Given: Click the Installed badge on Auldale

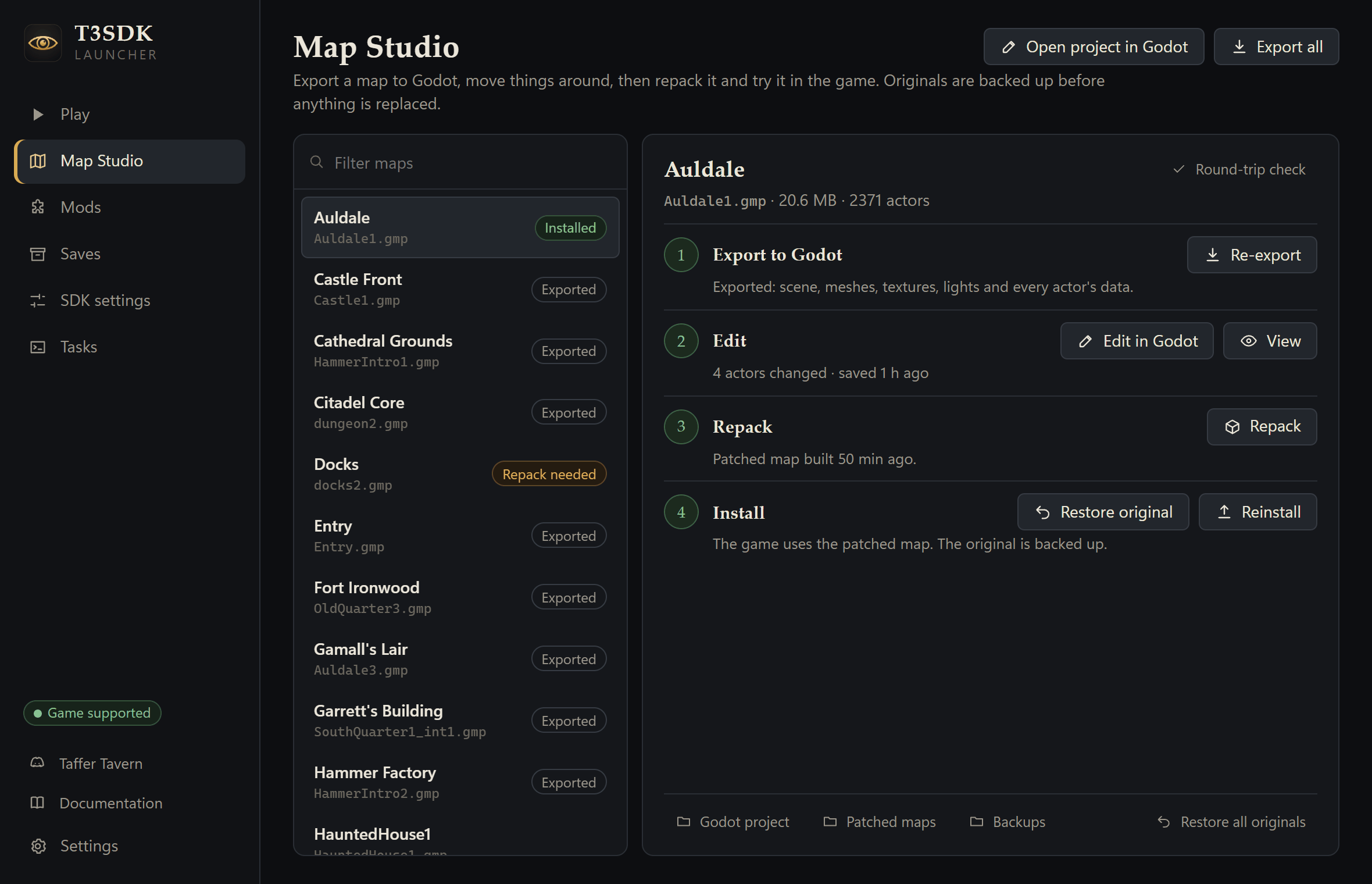Looking at the screenshot, I should pyautogui.click(x=570, y=227).
